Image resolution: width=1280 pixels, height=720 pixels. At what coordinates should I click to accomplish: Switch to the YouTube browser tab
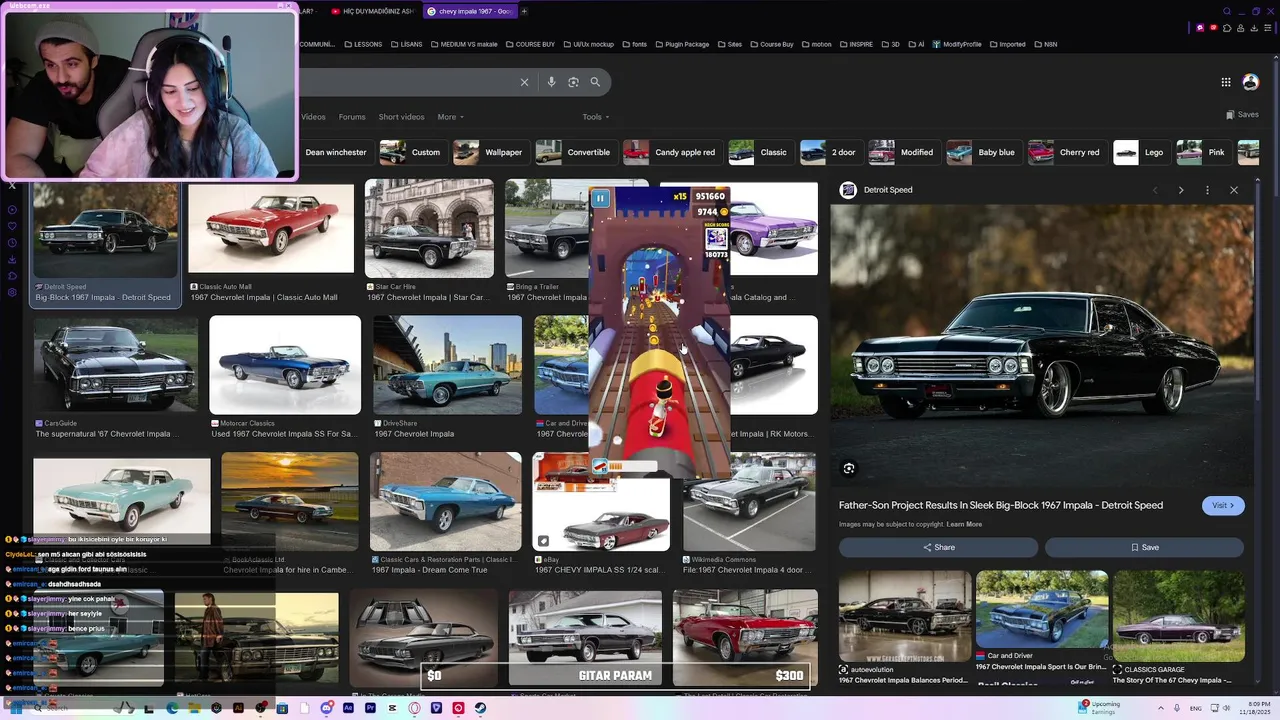(375, 11)
